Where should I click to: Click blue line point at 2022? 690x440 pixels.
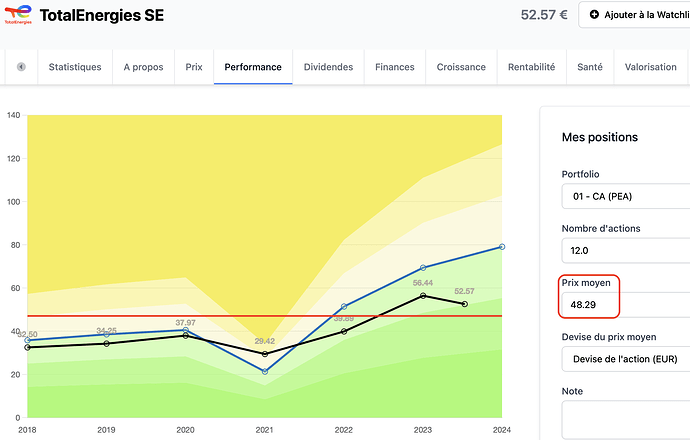point(344,306)
